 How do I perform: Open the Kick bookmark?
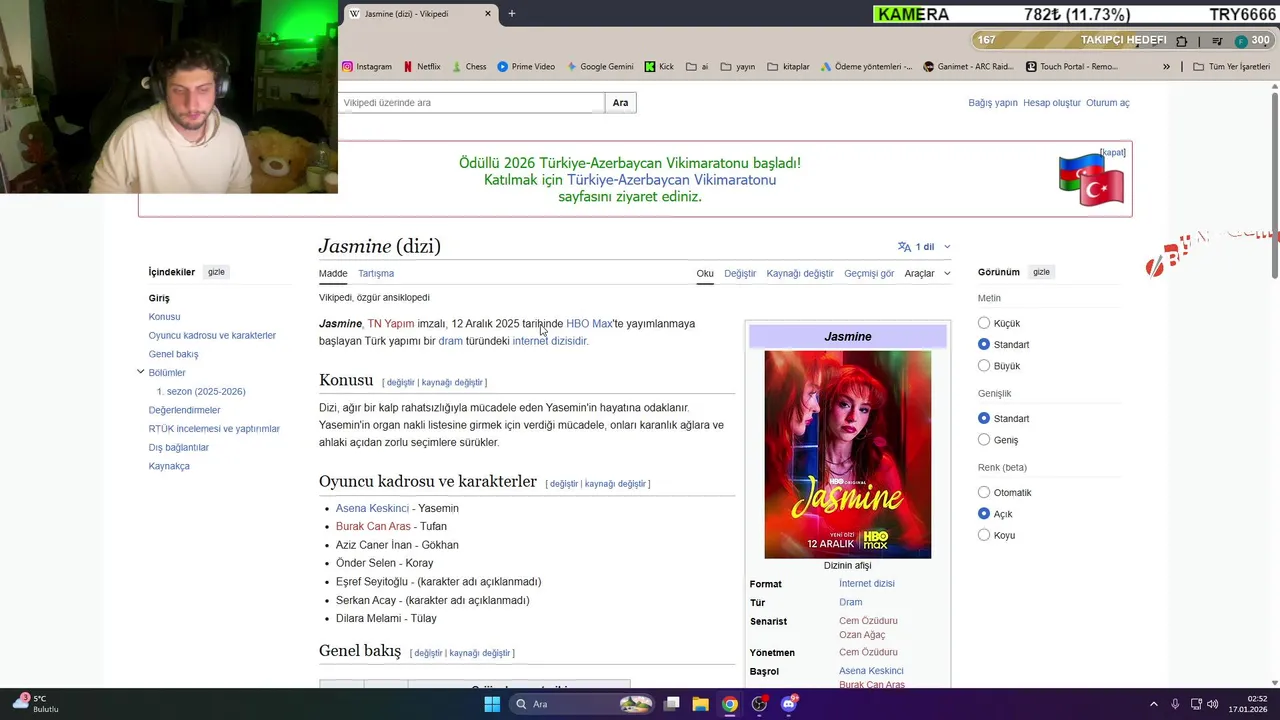click(x=659, y=67)
